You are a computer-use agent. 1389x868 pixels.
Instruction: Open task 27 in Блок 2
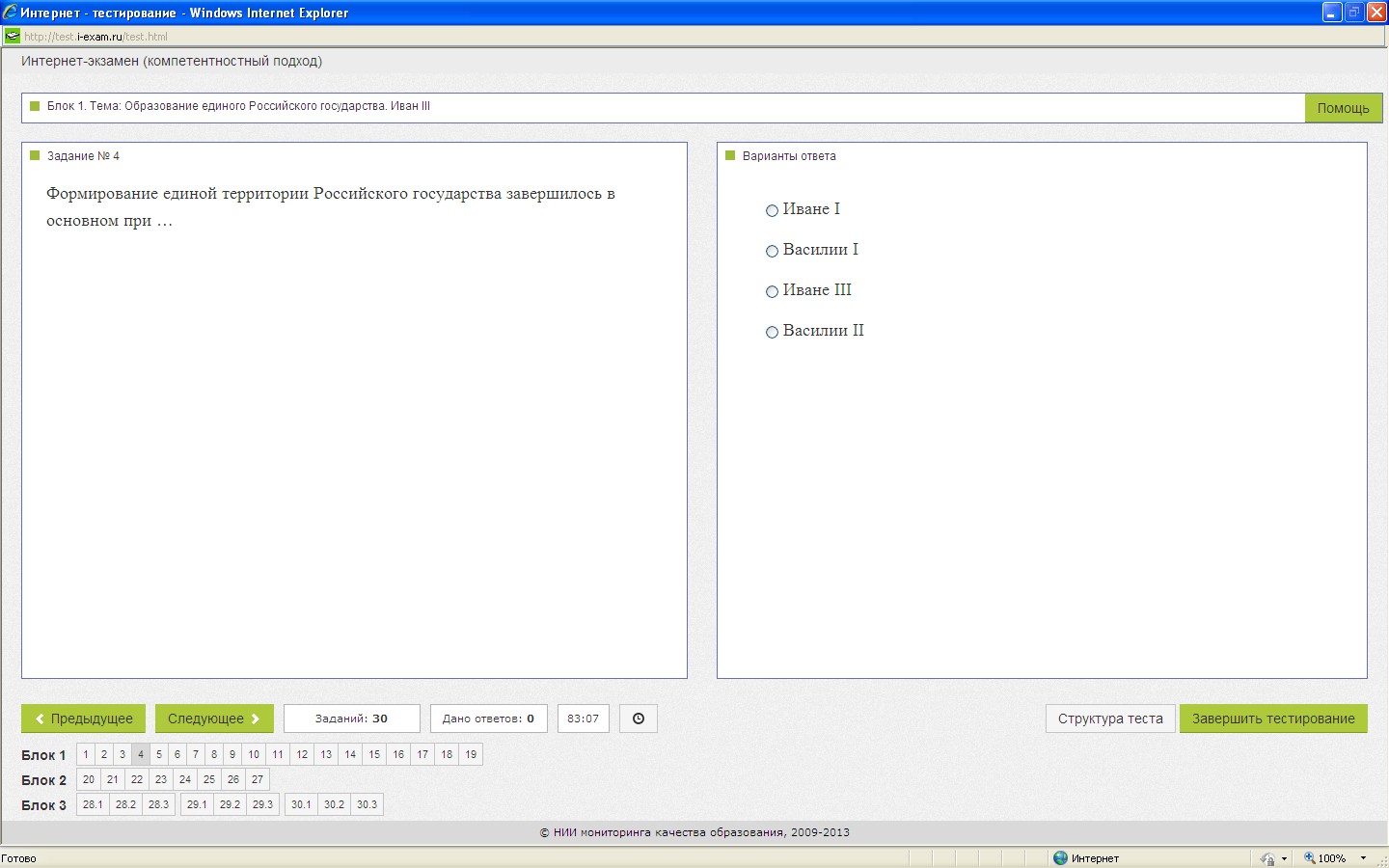click(258, 779)
